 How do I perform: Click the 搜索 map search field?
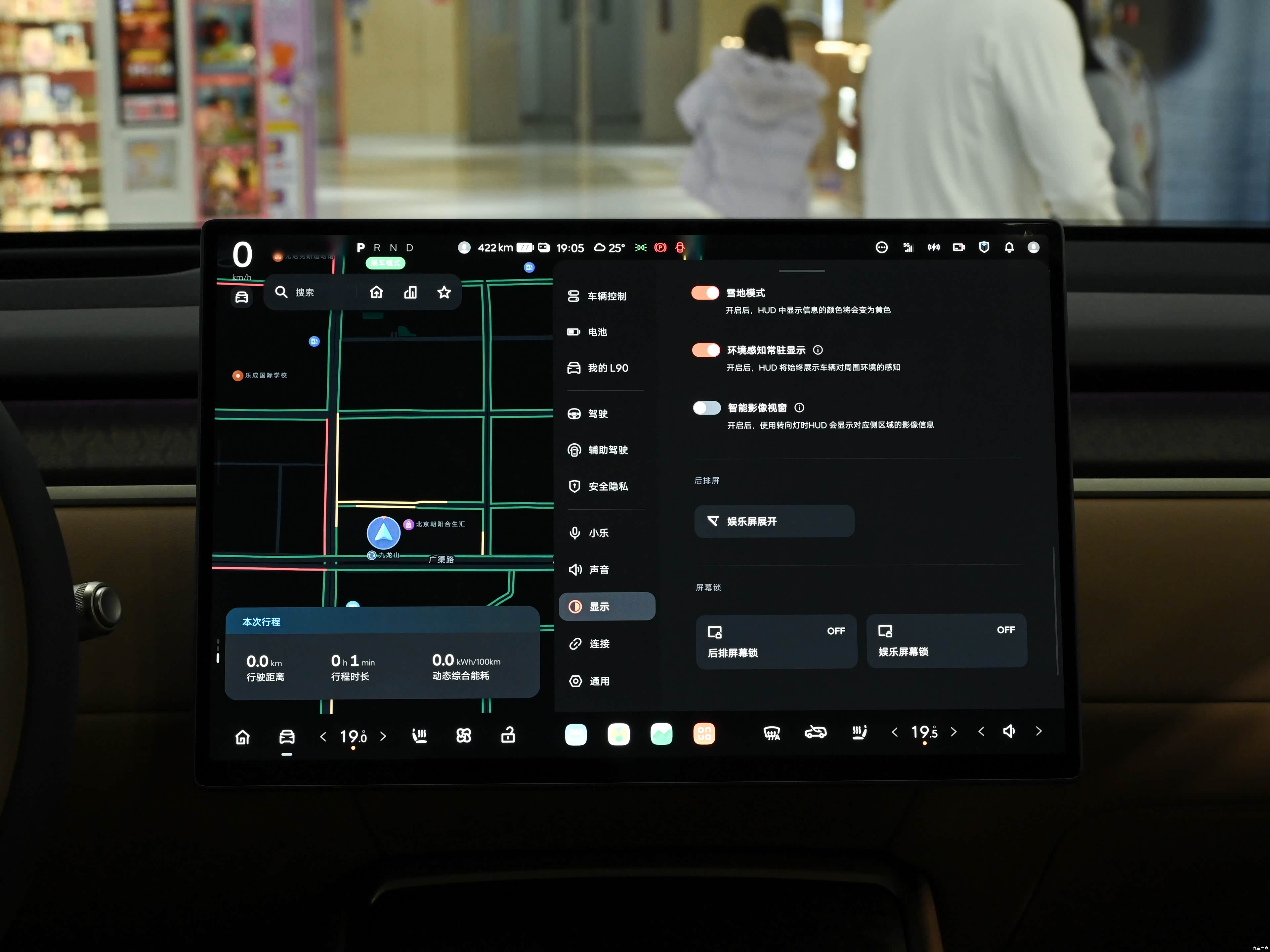click(x=305, y=293)
